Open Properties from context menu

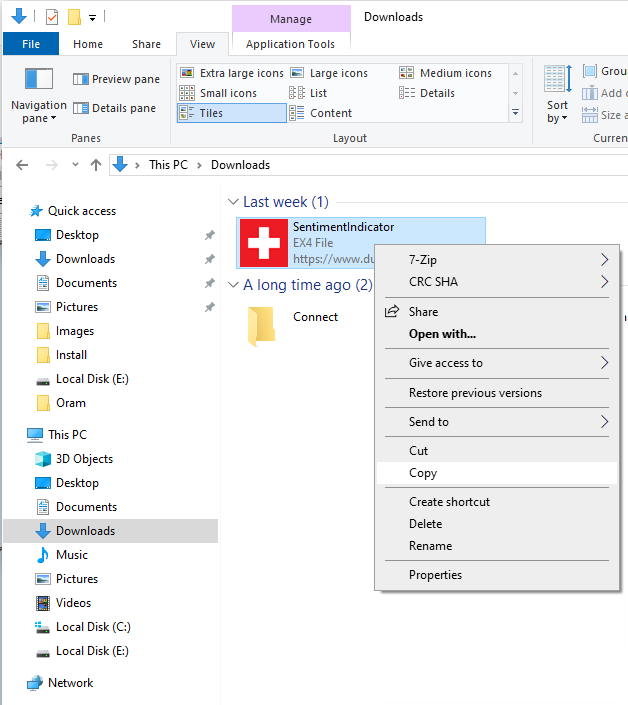pyautogui.click(x=497, y=575)
